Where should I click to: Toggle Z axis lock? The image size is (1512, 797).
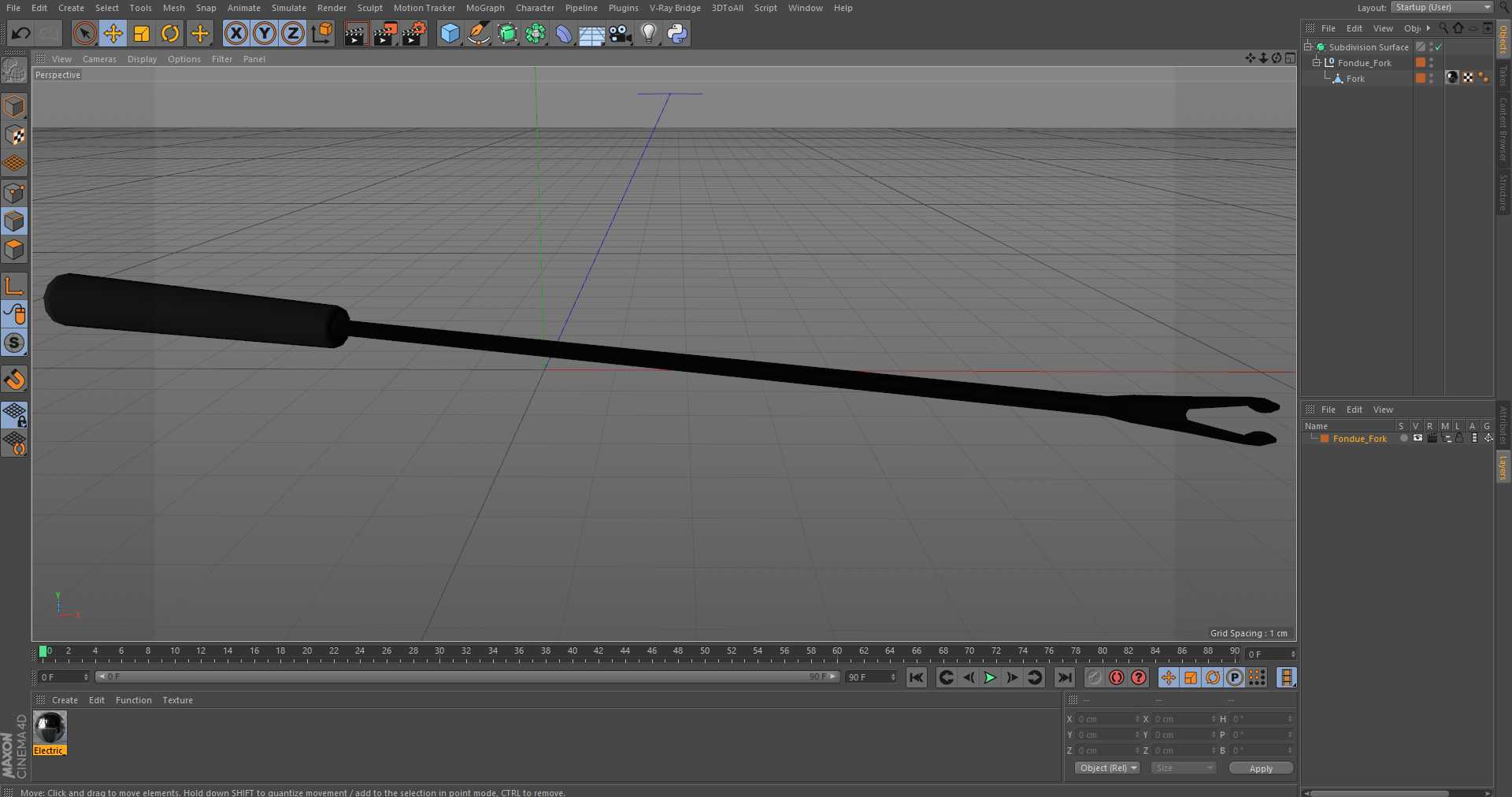(x=293, y=33)
